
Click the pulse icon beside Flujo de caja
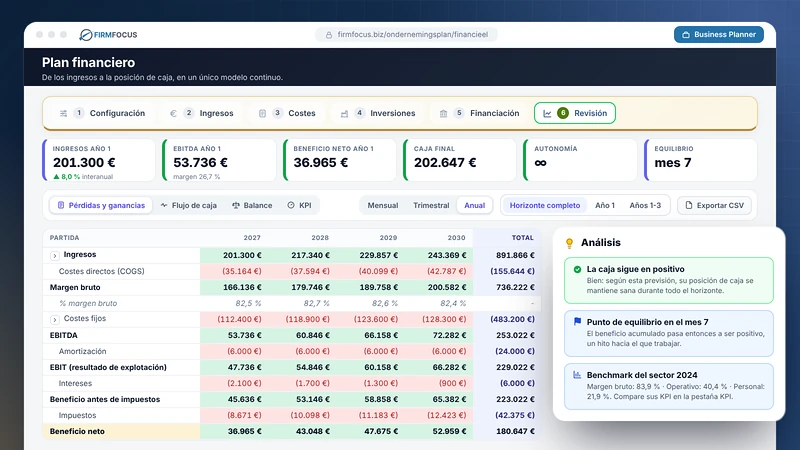tap(164, 205)
